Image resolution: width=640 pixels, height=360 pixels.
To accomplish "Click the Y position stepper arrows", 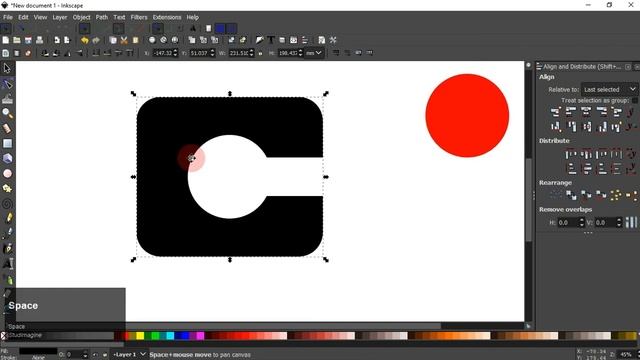I will pyautogui.click(x=212, y=53).
